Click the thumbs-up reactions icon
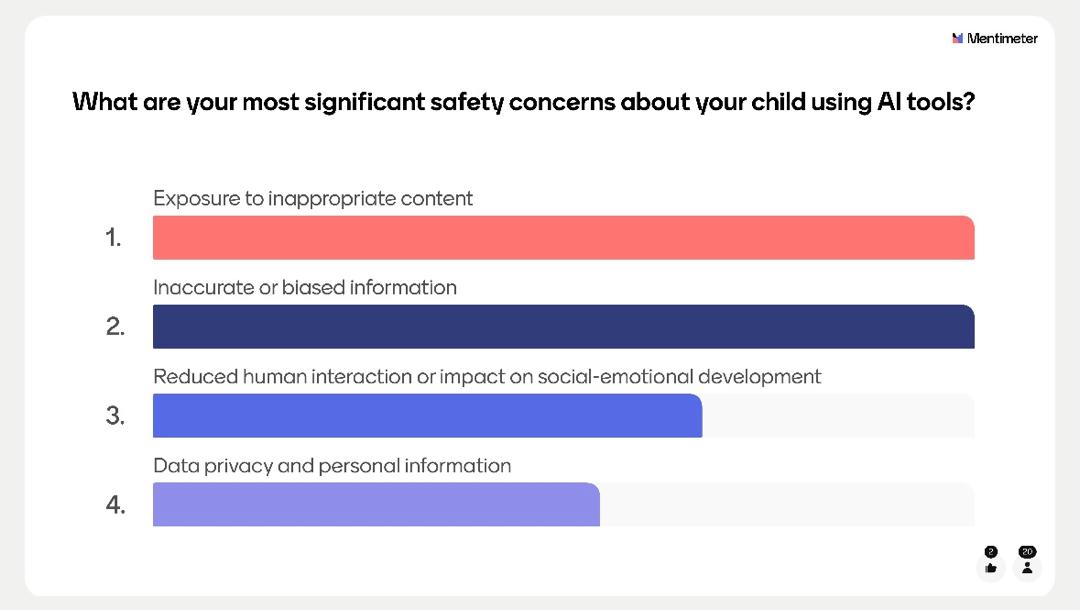The image size is (1080, 610). point(991,568)
